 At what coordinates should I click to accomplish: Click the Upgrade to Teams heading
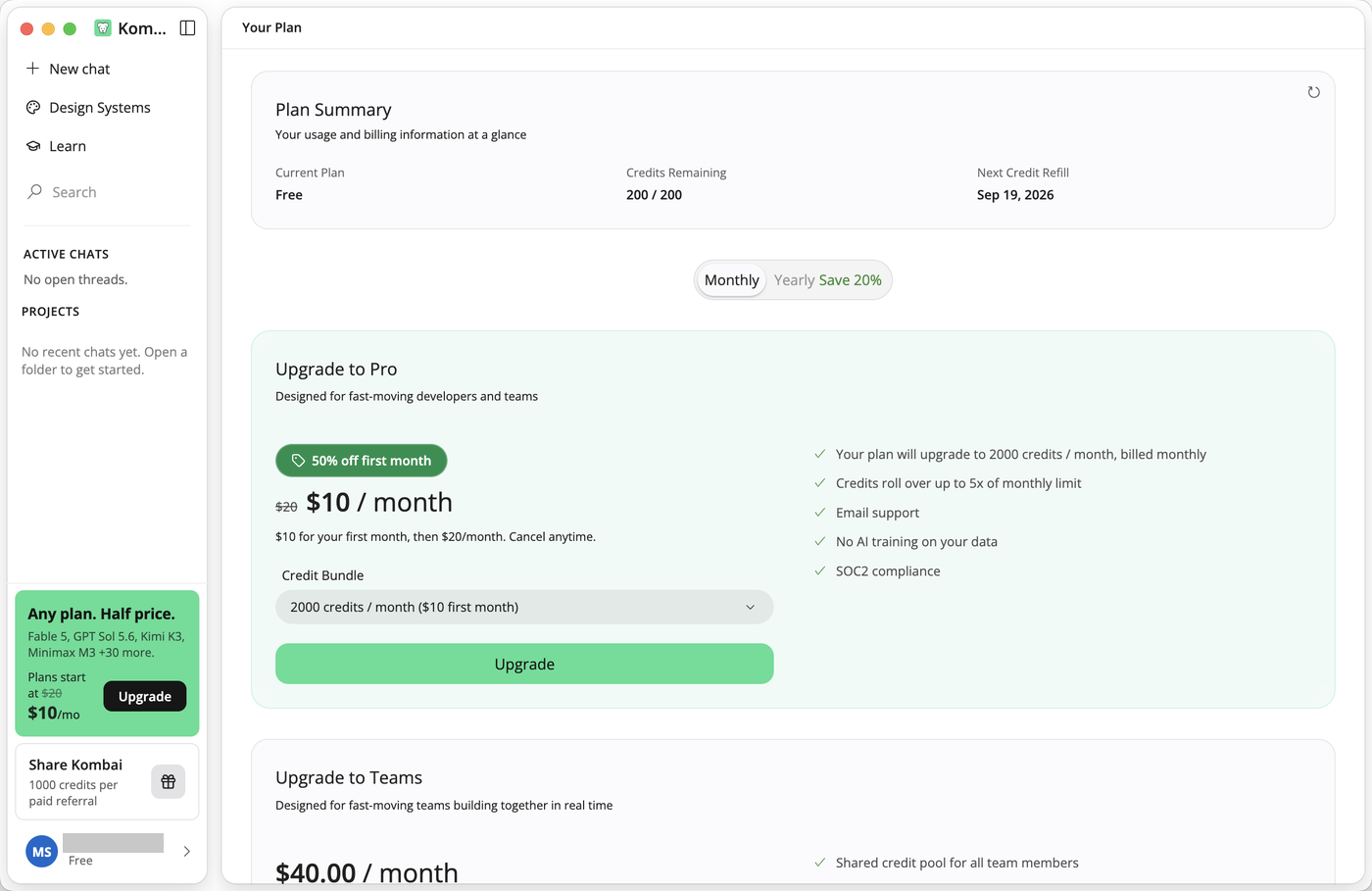point(349,778)
